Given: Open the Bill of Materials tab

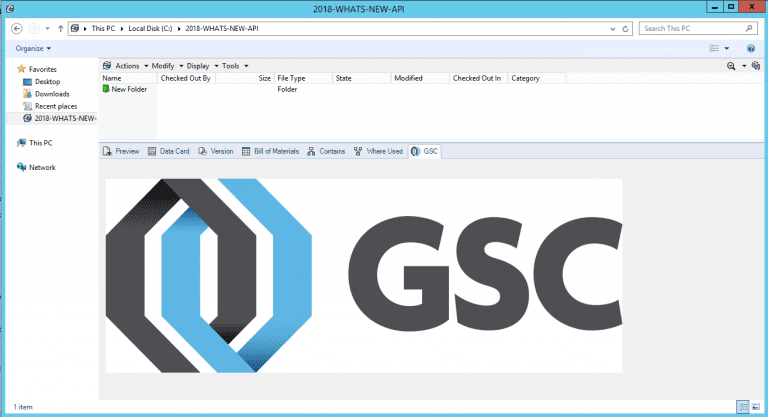Looking at the screenshot, I should [x=270, y=151].
